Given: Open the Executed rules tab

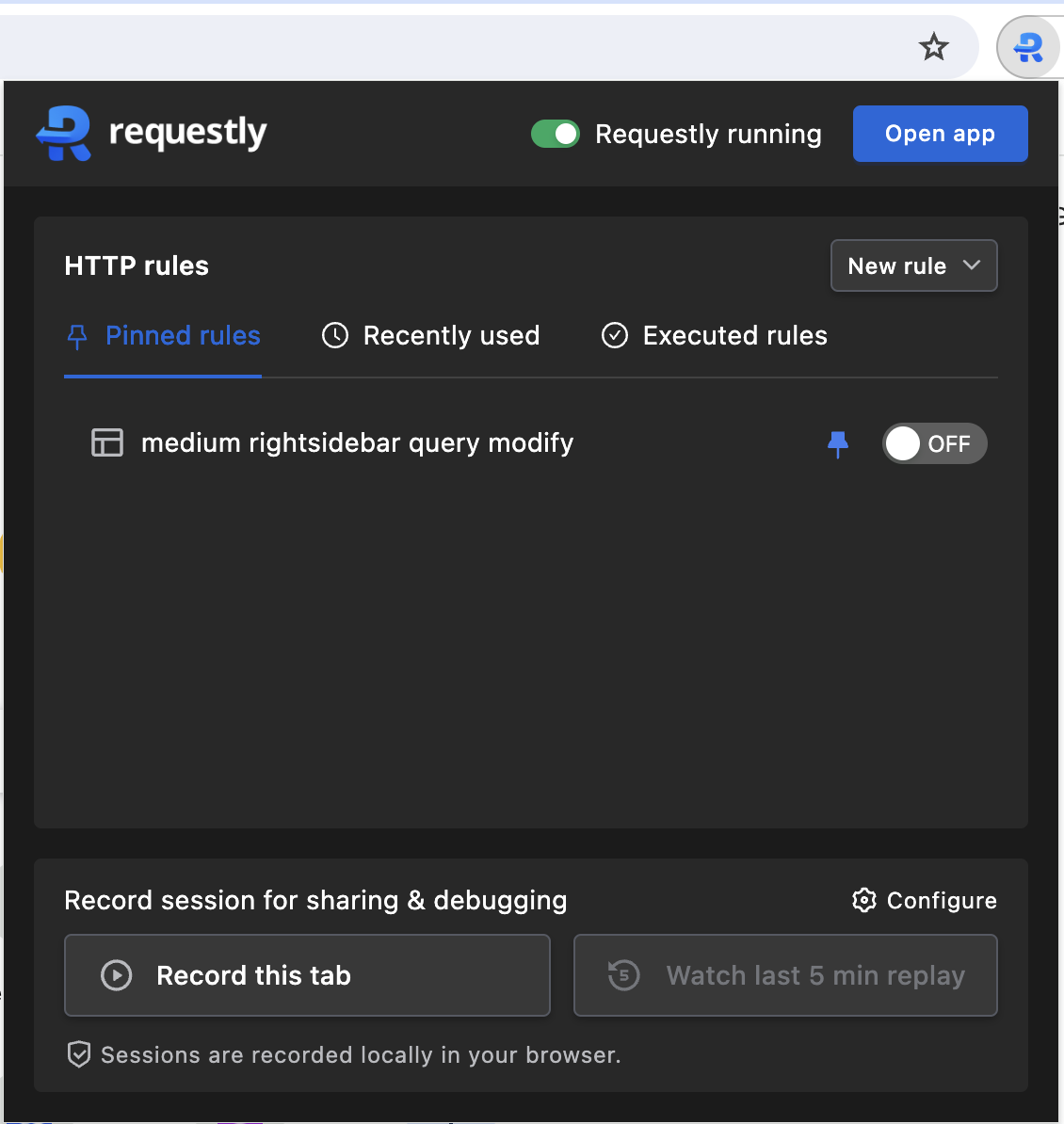Looking at the screenshot, I should 734,335.
